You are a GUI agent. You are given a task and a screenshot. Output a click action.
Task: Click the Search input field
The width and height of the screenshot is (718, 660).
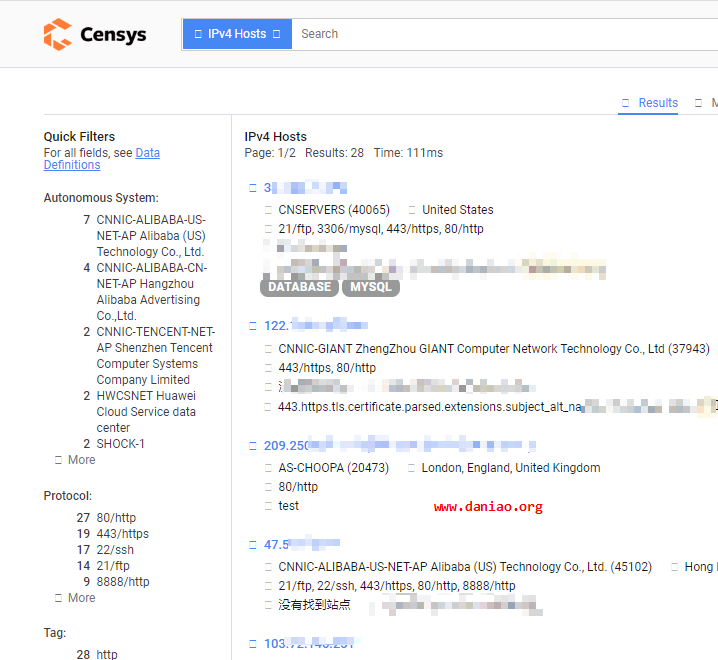(x=500, y=34)
